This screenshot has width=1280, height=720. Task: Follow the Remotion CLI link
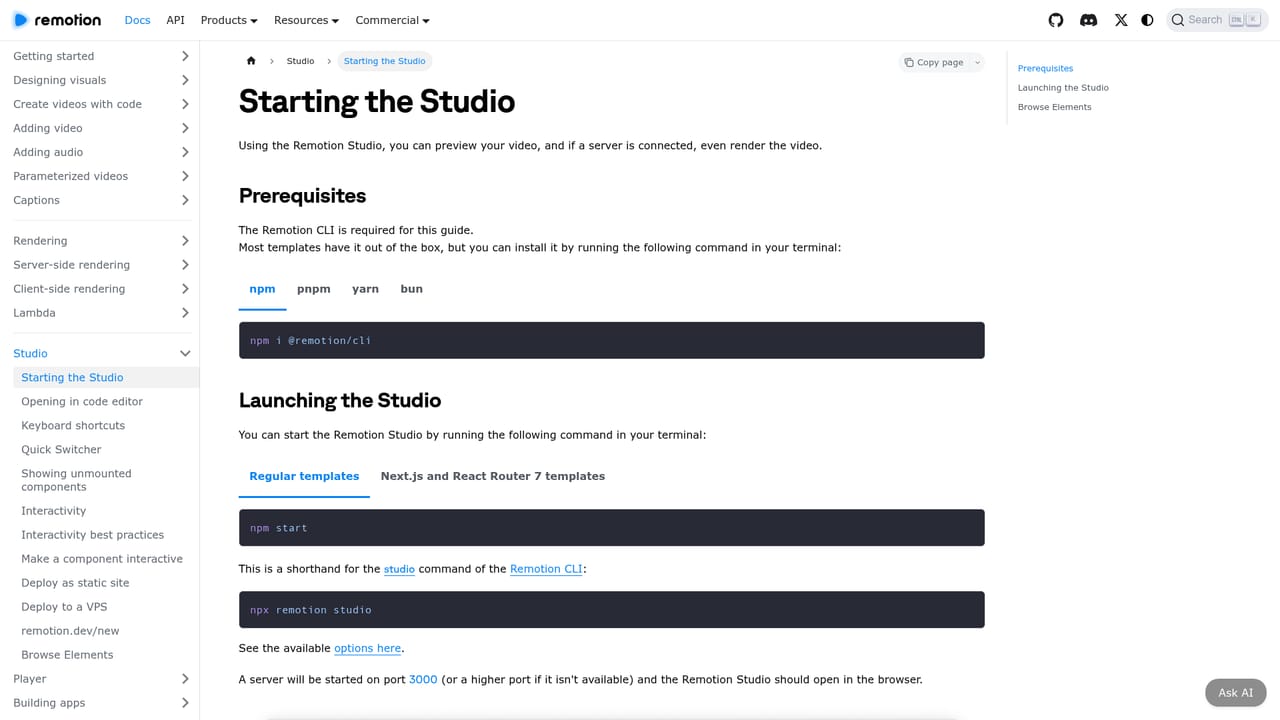pyautogui.click(x=546, y=569)
